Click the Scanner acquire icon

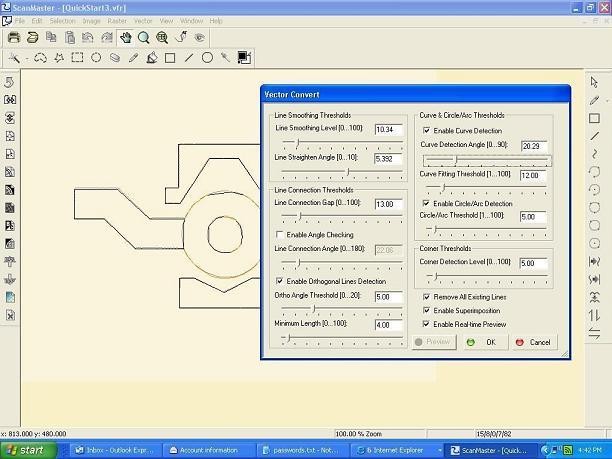click(x=32, y=37)
